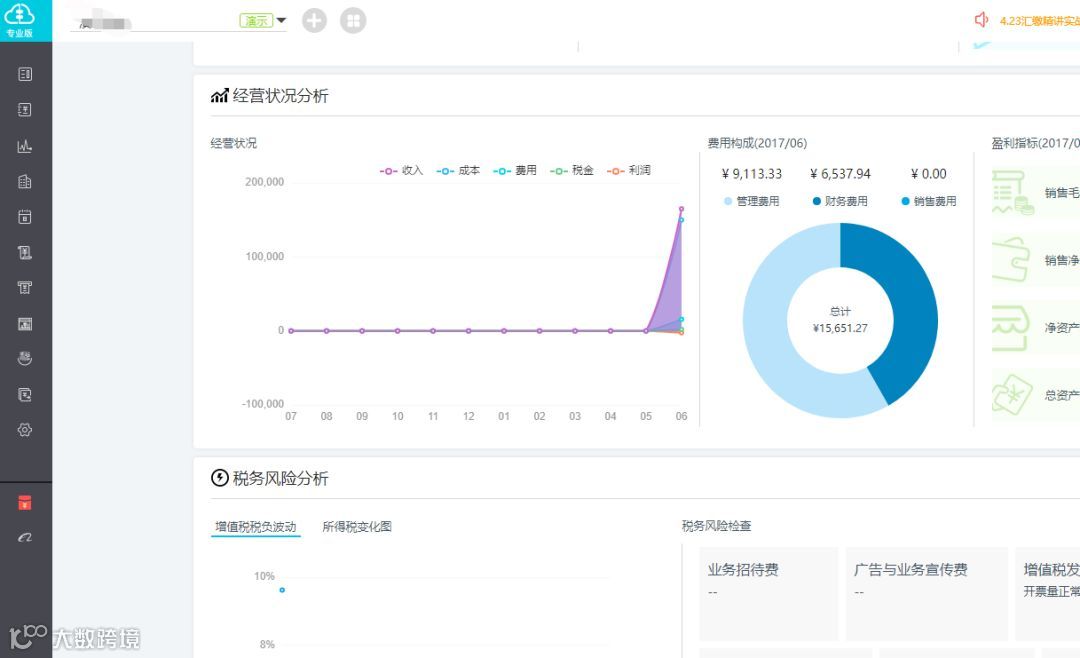Open the 4.23汇缴精讲 announcement link

1039,21
